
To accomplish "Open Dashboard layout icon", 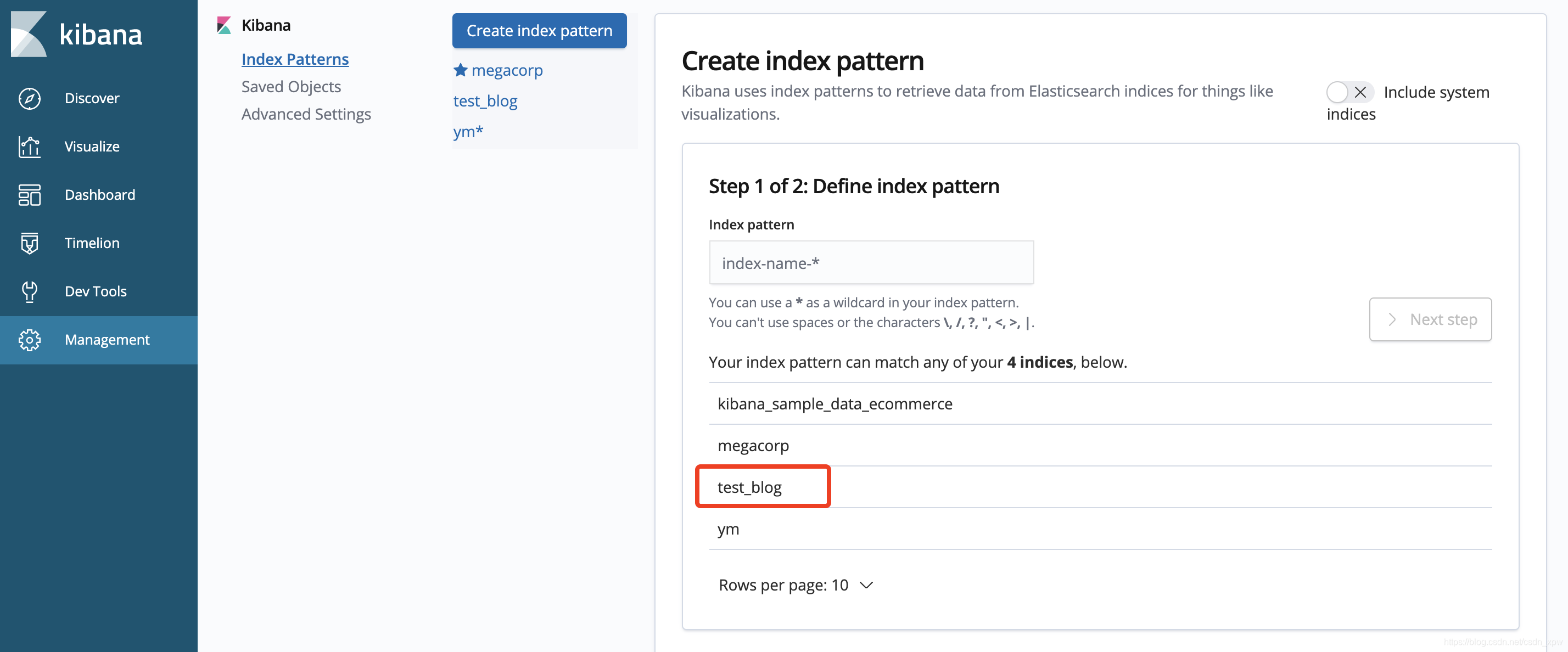I will (29, 195).
